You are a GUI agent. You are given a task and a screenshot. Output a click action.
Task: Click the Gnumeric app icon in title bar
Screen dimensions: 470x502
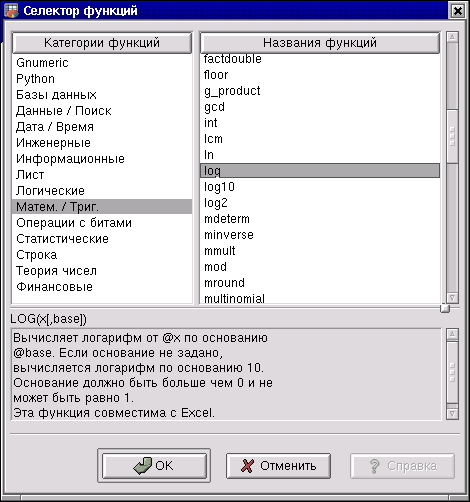(11, 11)
